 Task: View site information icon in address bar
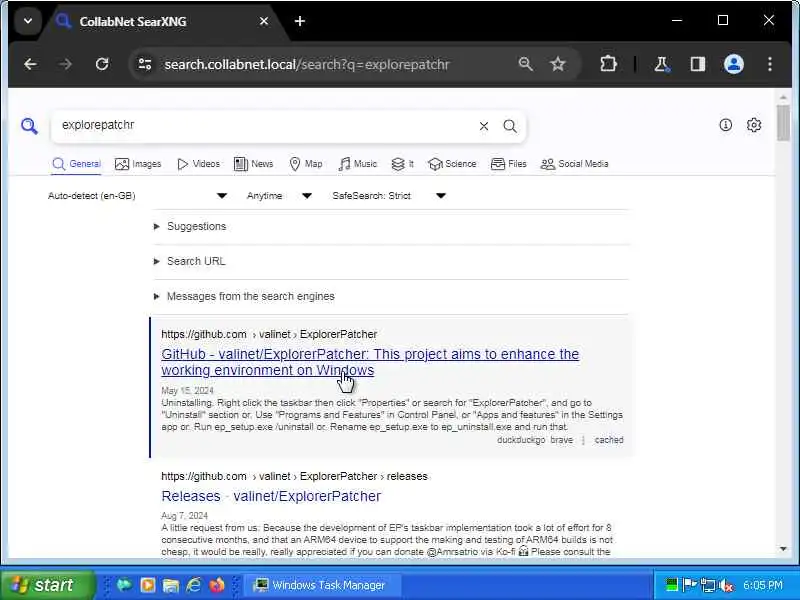pyautogui.click(x=145, y=64)
